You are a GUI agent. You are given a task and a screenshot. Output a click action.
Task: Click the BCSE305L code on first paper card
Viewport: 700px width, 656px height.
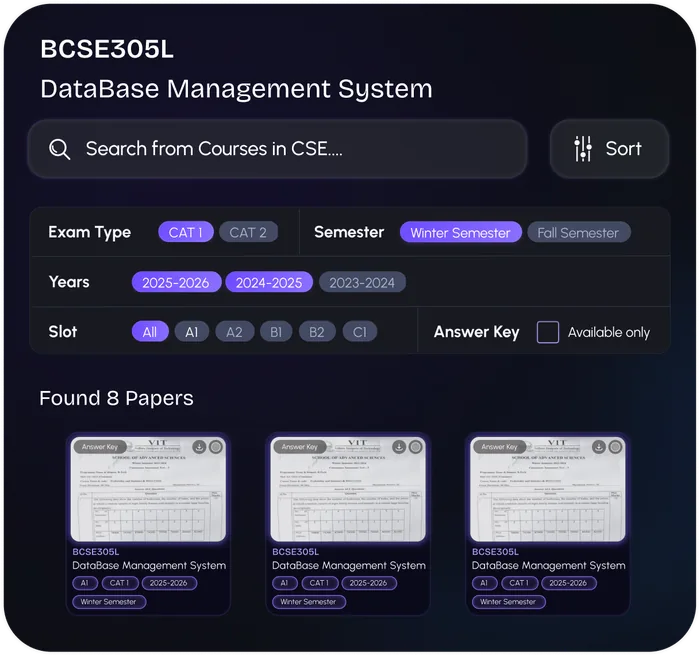click(96, 552)
